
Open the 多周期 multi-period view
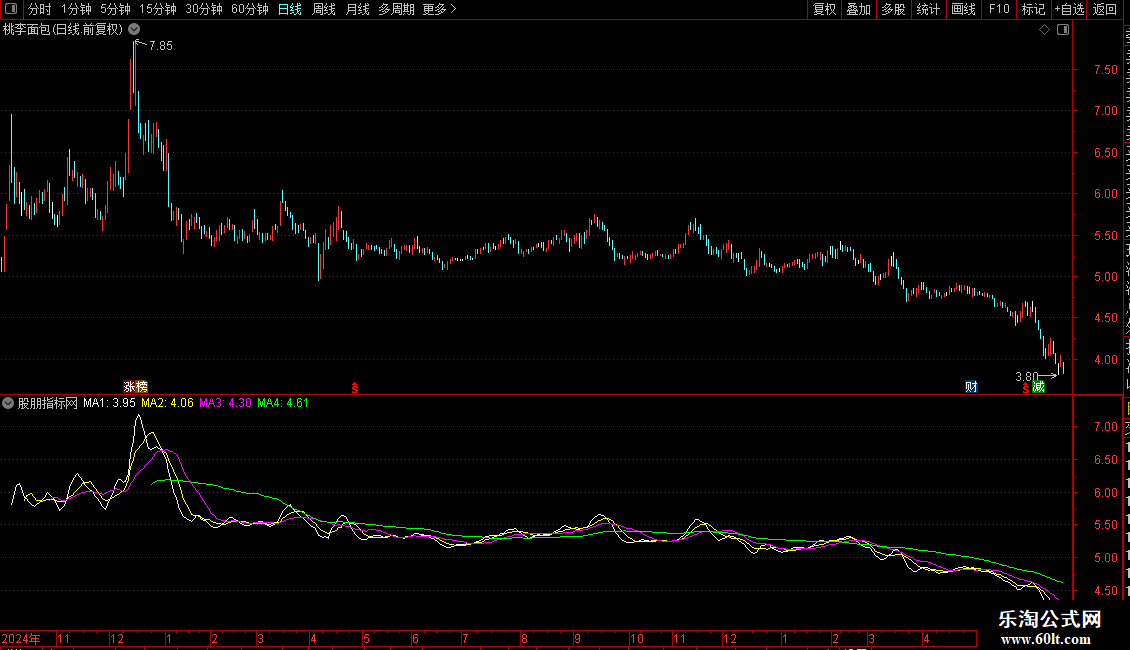(x=396, y=9)
